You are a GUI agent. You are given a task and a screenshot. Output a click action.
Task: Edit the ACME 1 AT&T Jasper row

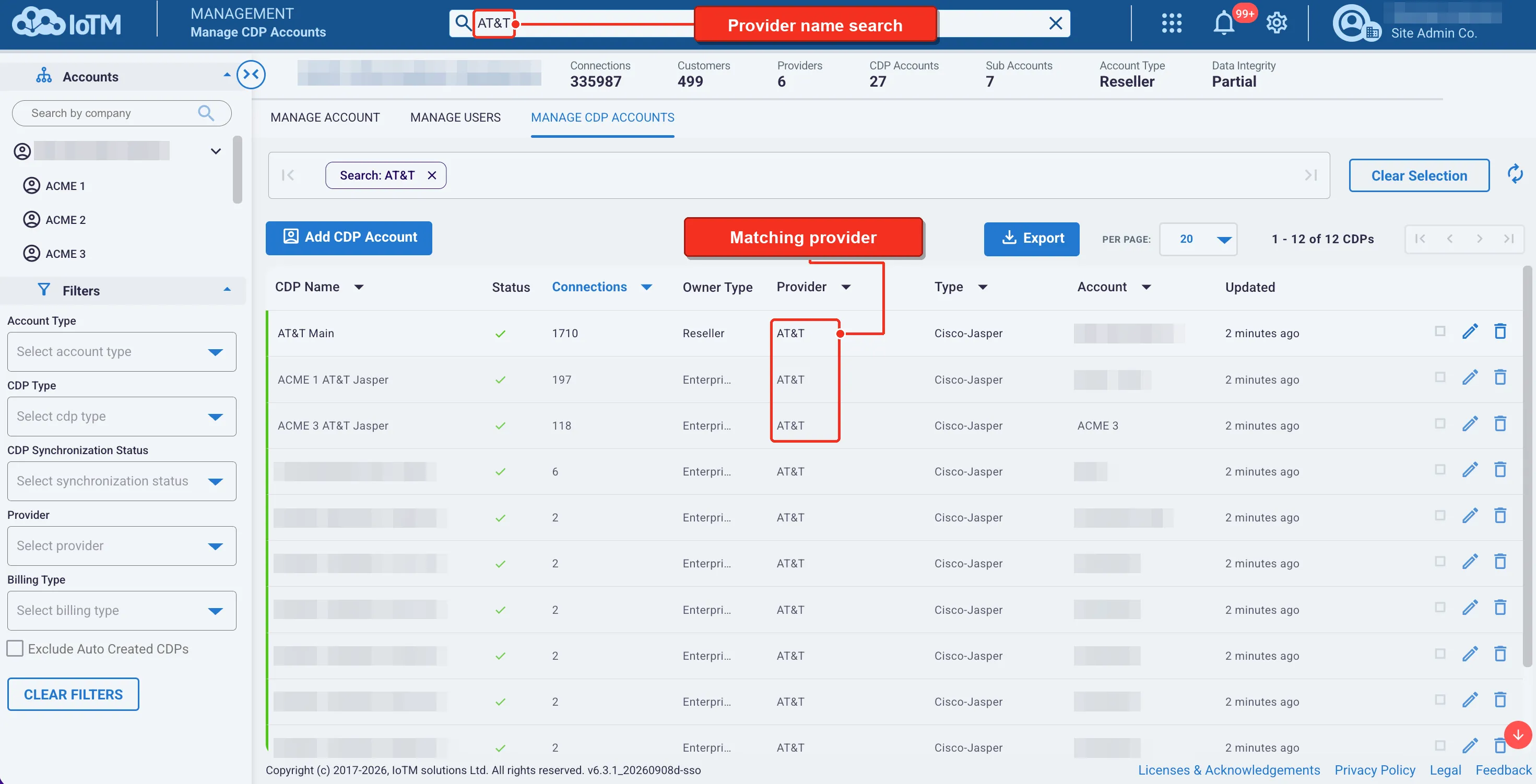pos(1470,377)
